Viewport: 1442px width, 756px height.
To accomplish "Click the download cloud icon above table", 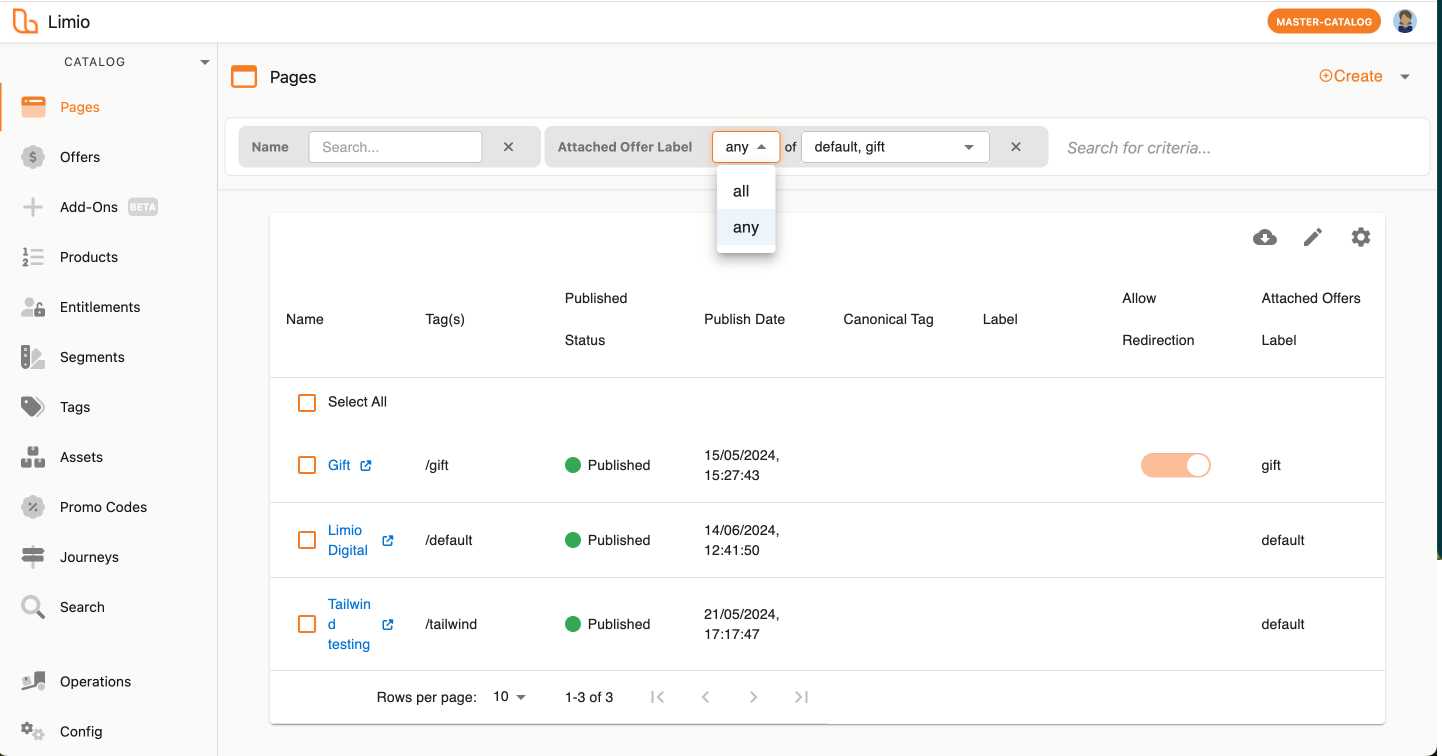I will click(x=1265, y=237).
